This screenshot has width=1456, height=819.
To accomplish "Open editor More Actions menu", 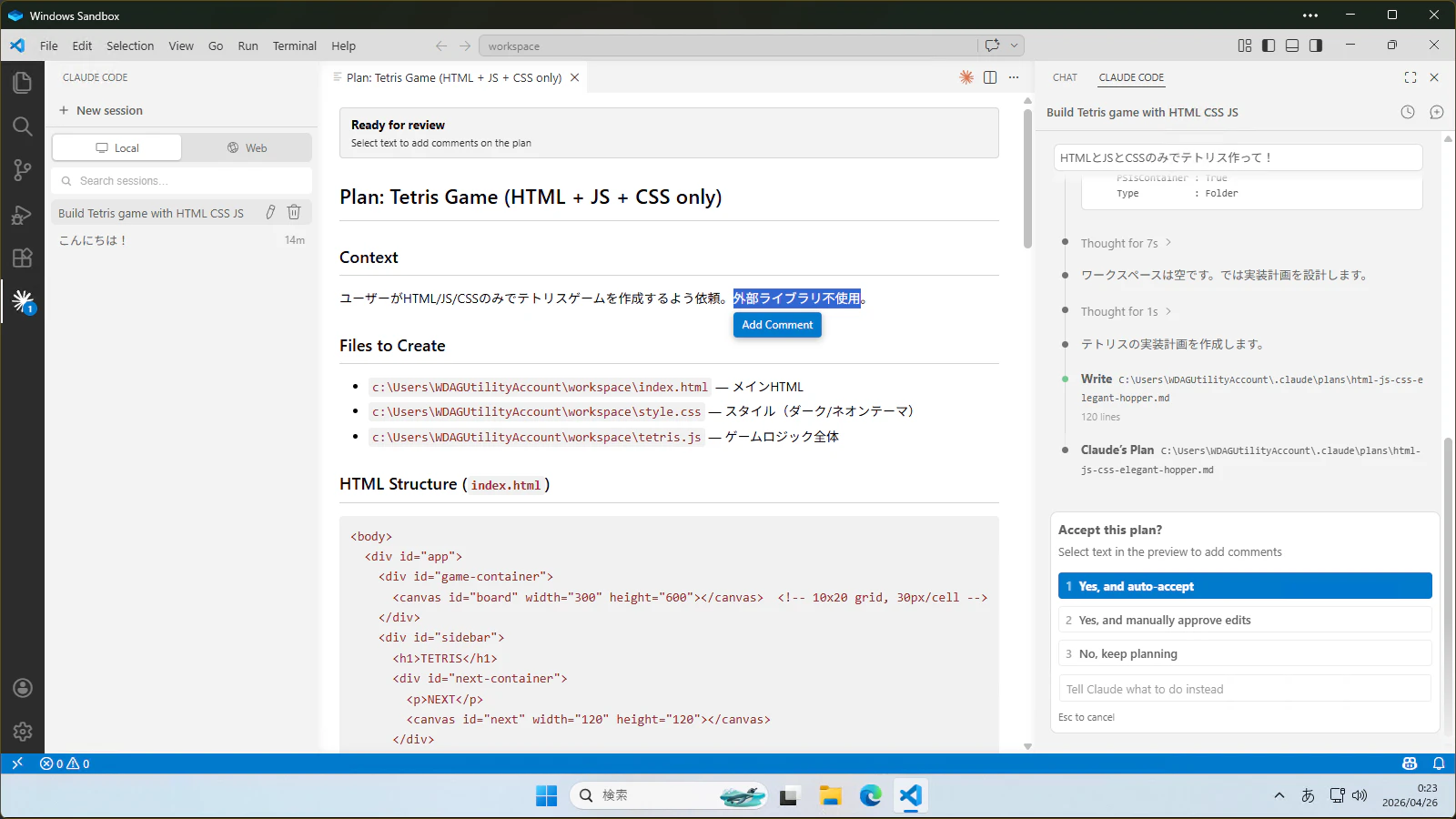I will pos(1014,77).
